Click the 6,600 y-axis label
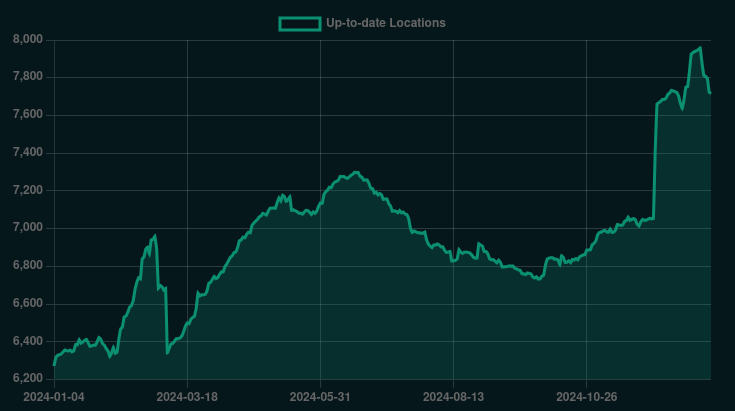This screenshot has height=411, width=735. pos(28,304)
